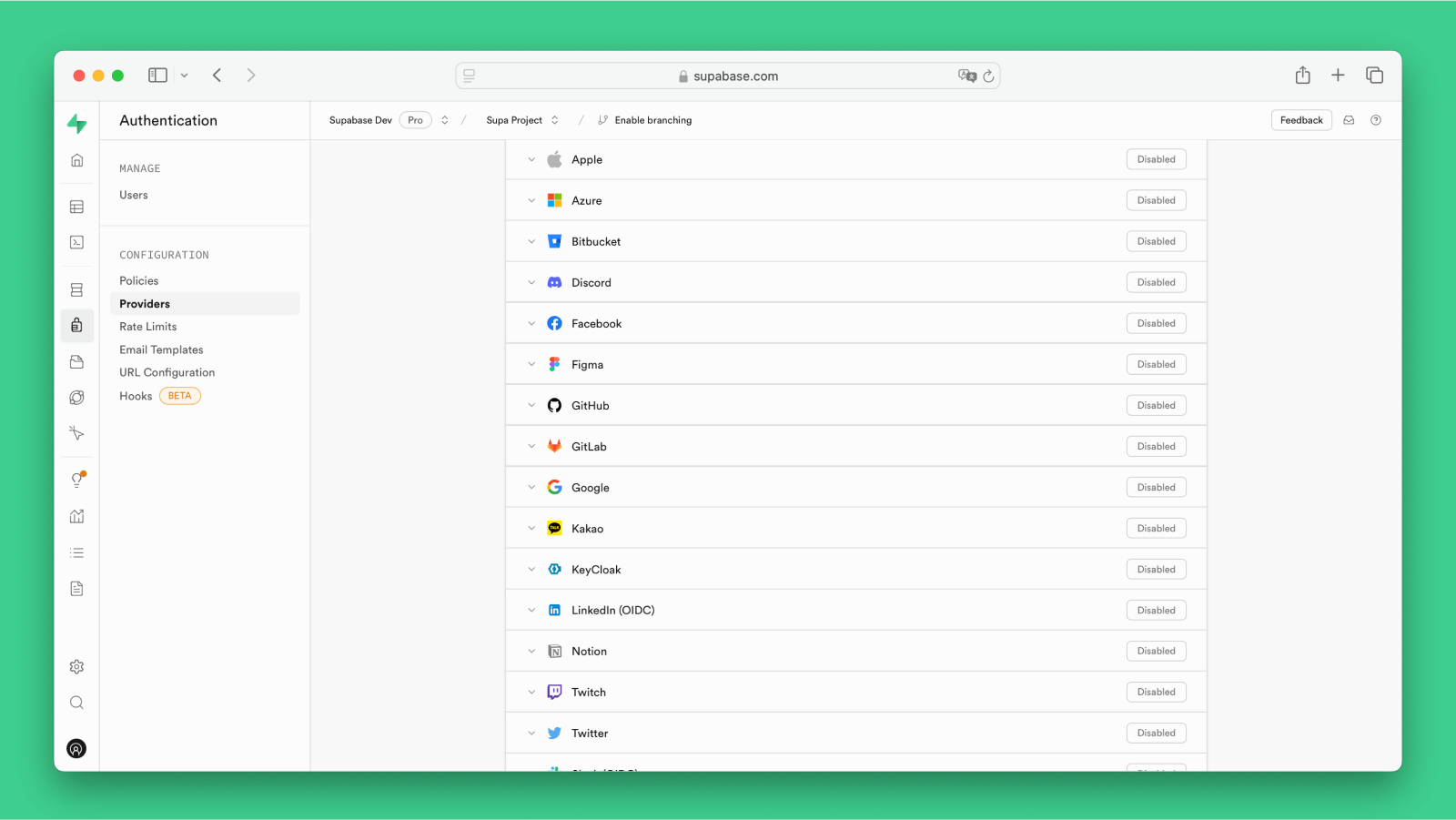Screen dimensions: 1456x820
Task: Open Safari sidebar dropdown arrow
Action: coord(184,76)
